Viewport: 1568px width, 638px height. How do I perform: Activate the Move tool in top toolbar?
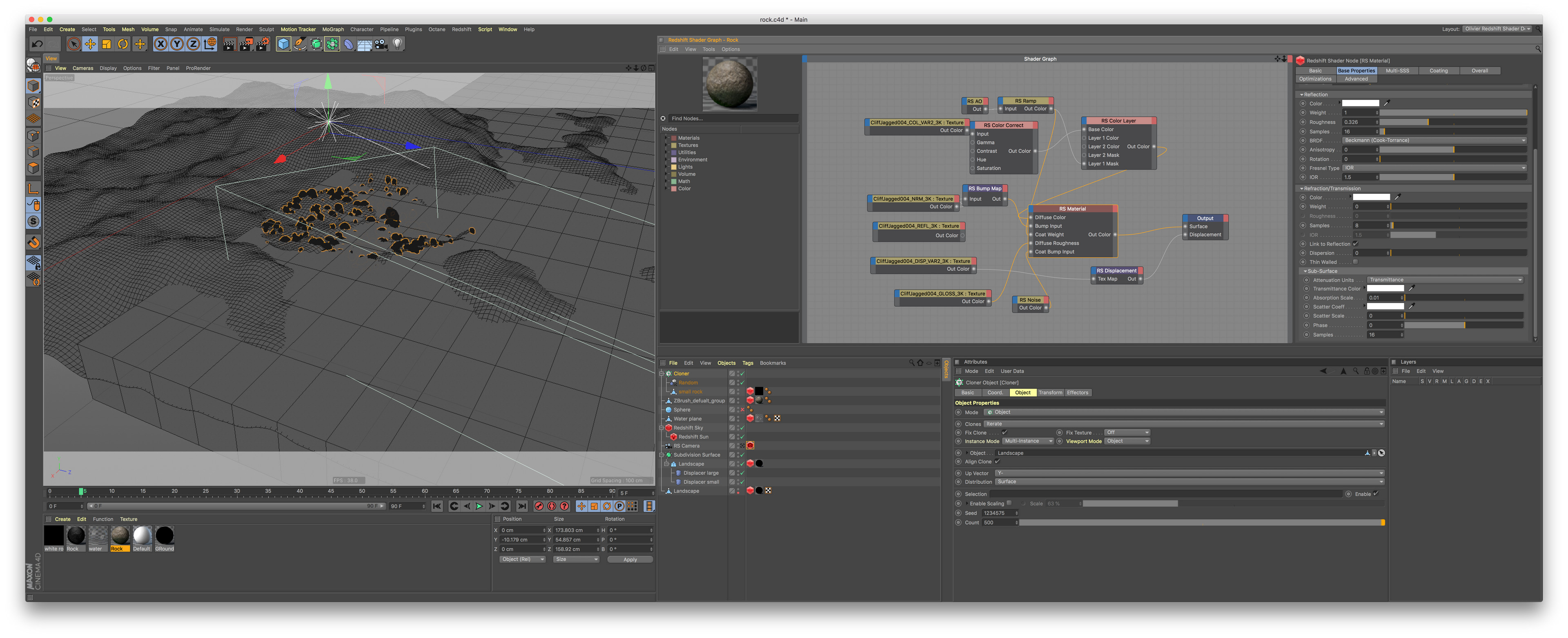coord(90,44)
